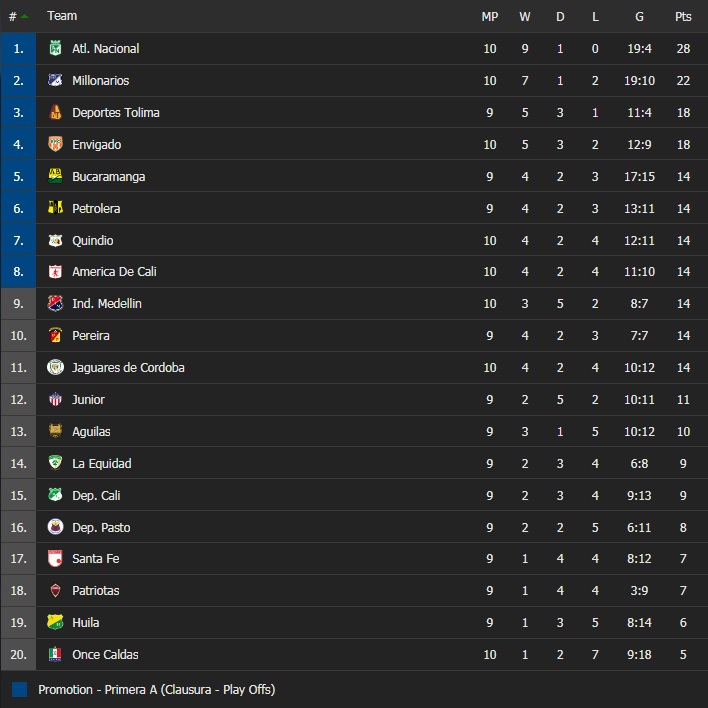Viewport: 708px width, 708px height.
Task: Click the blue rank 1 position badge
Action: 18,48
